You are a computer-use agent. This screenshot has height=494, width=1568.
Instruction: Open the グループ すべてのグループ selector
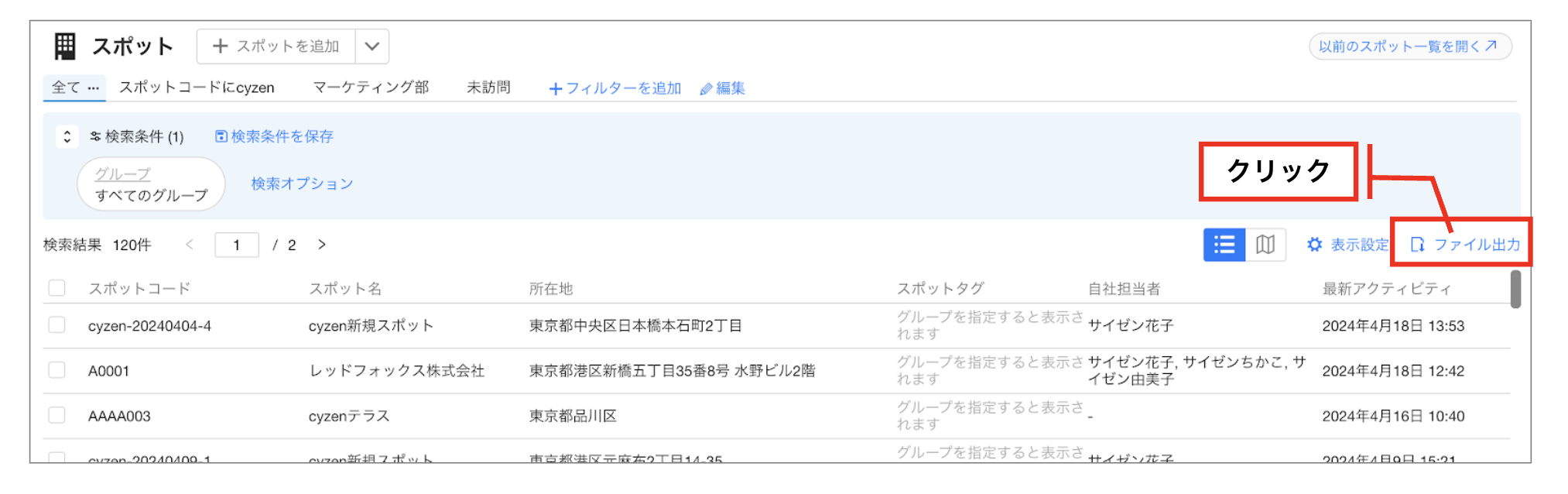[151, 184]
